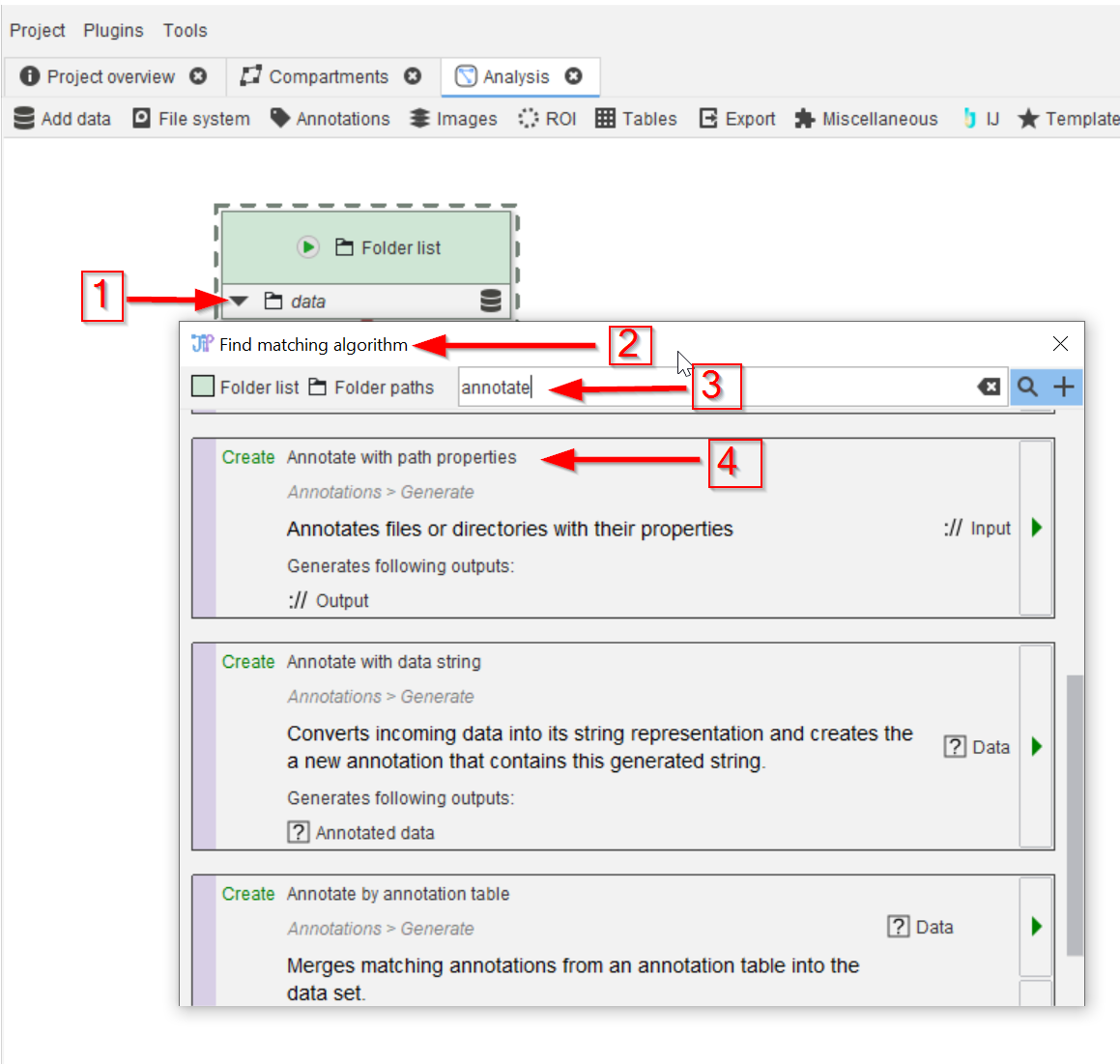Add Annotate with data string via green arrow
Screen dimensions: 1120x1064
click(x=1036, y=746)
